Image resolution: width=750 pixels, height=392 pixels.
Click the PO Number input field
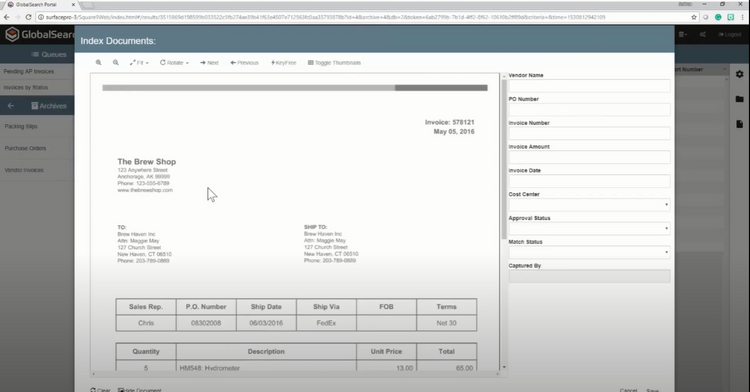tap(589, 110)
